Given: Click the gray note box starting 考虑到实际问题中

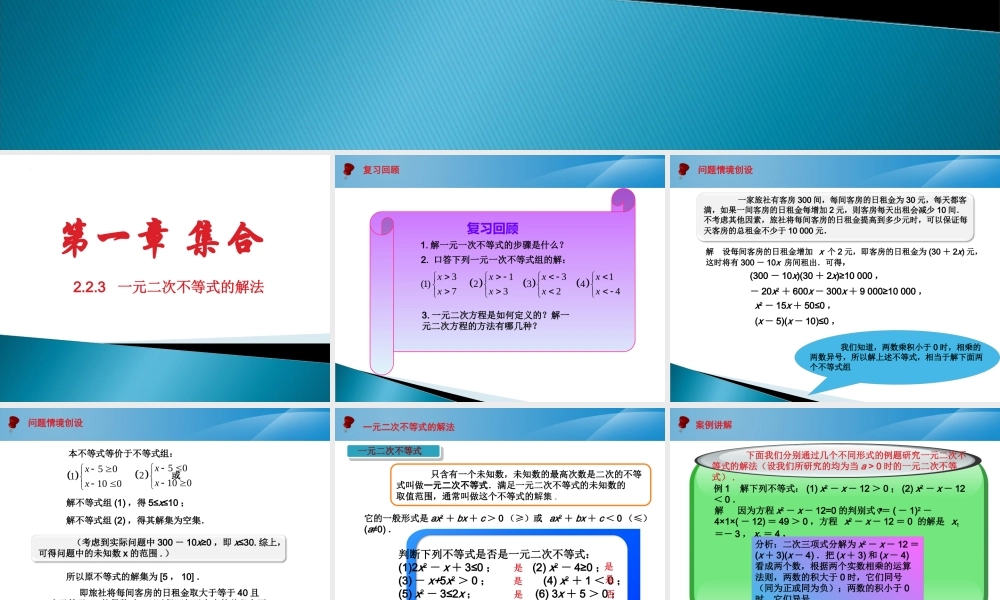Looking at the screenshot, I should click(x=158, y=548).
